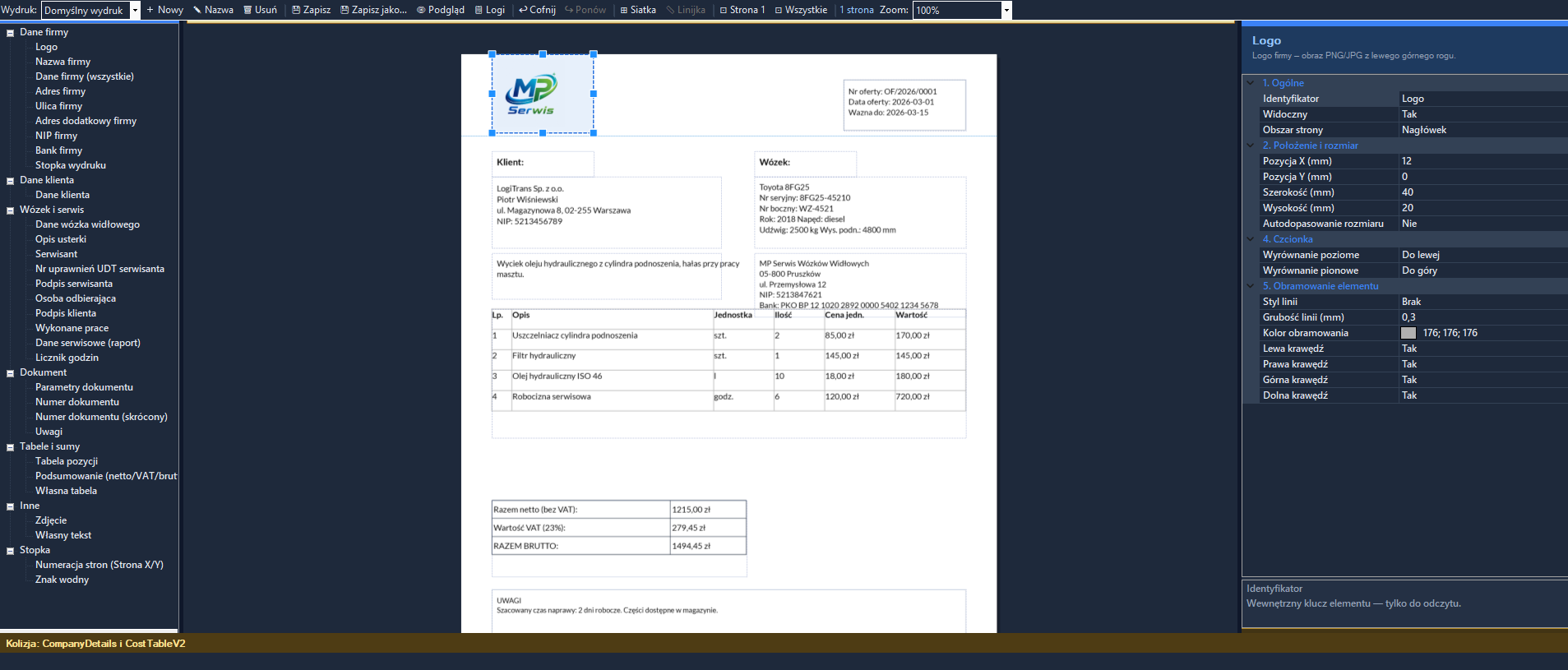Click the Nowy (new printout) toolbar button
Screen dimensions: 1568x670
point(164,10)
